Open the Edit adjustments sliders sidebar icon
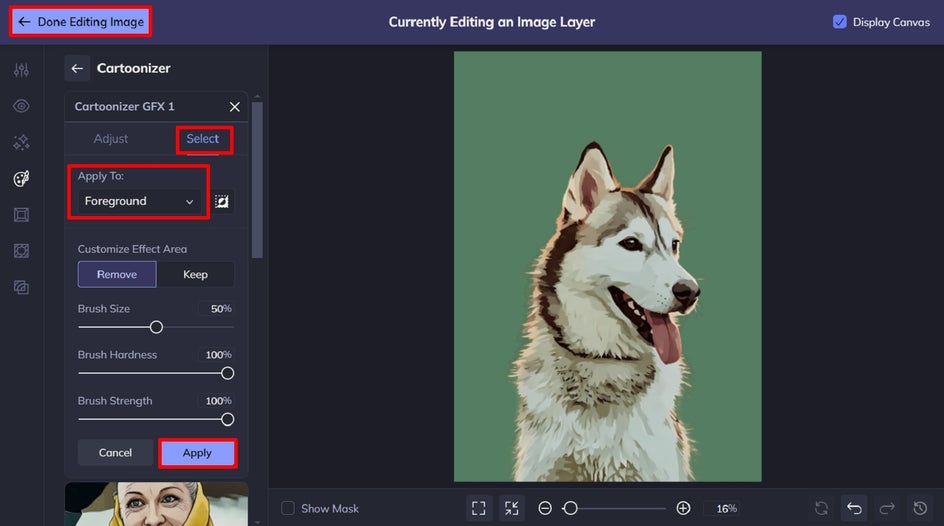 (21, 70)
